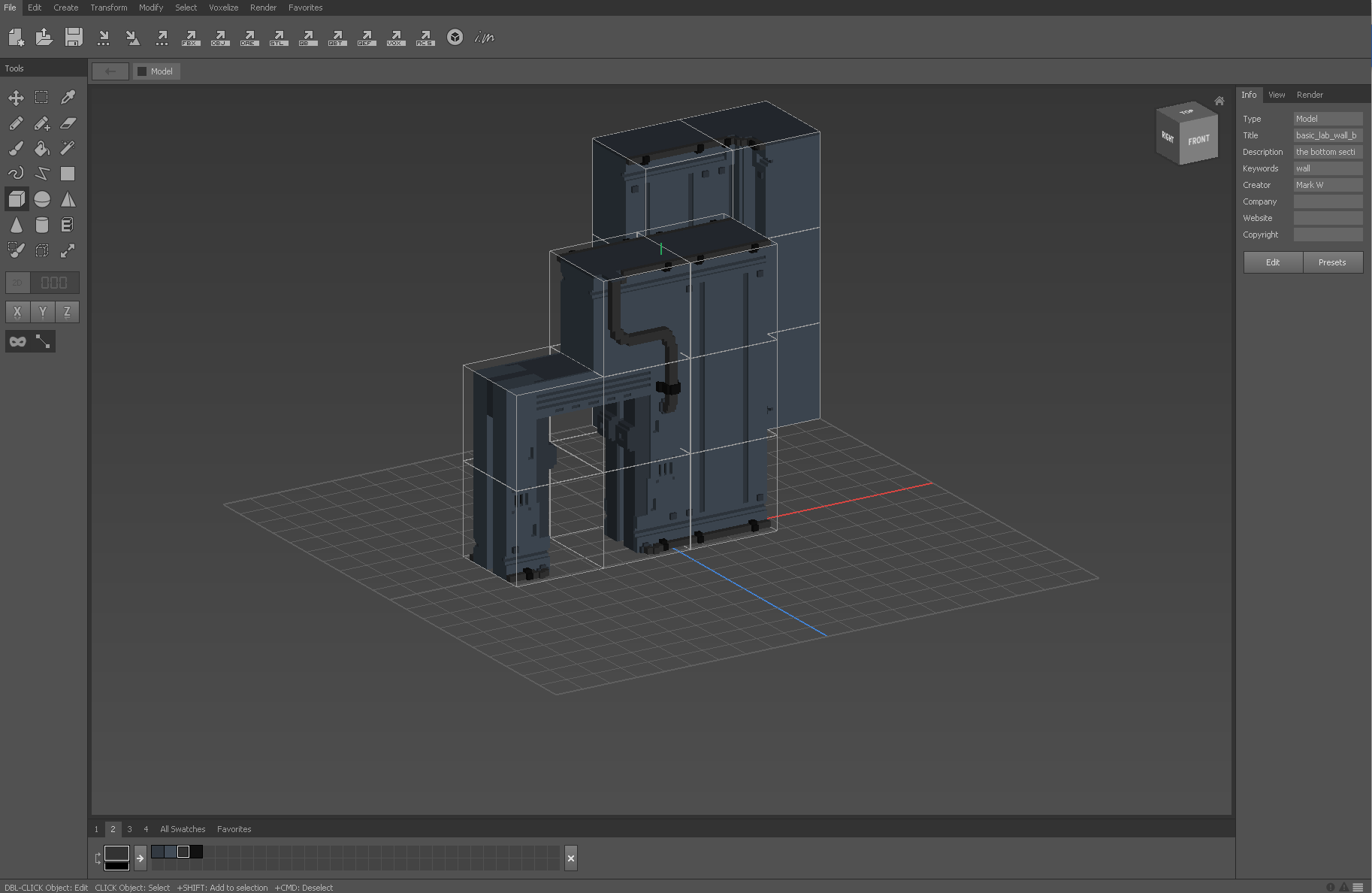1372x893 pixels.
Task: Click the FRONT face of view cube
Action: (x=1198, y=140)
